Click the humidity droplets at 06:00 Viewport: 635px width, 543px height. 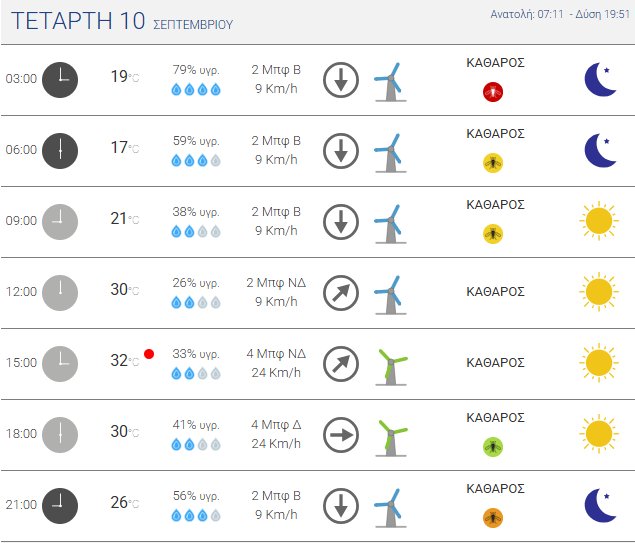tap(196, 160)
